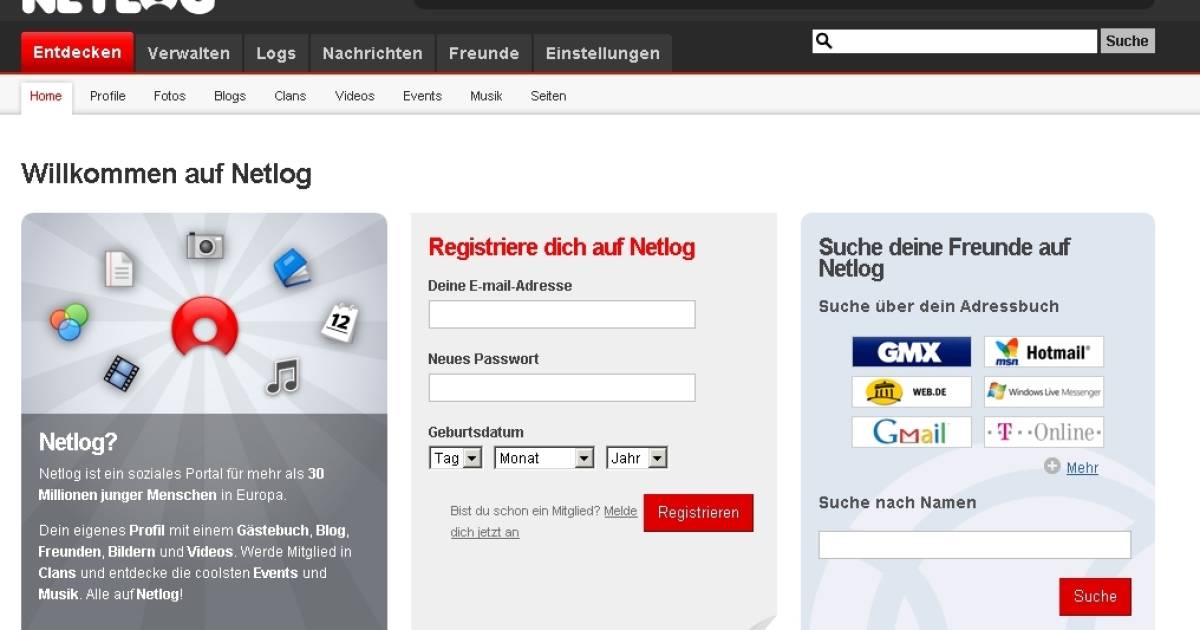
Task: Open the Jahr dropdown
Action: coord(637,457)
